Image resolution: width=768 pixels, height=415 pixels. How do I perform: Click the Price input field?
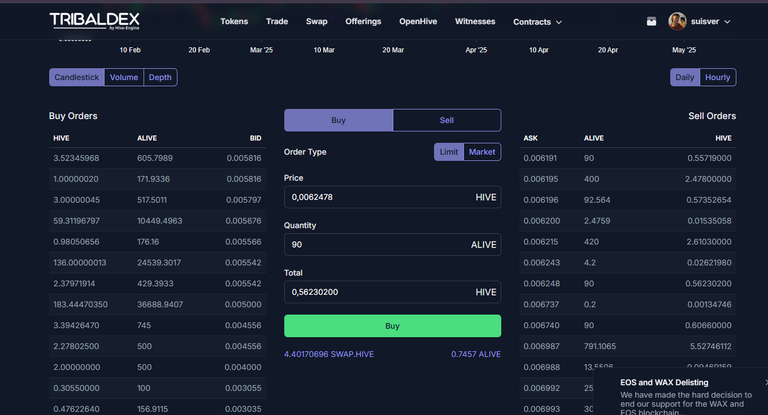click(x=392, y=197)
